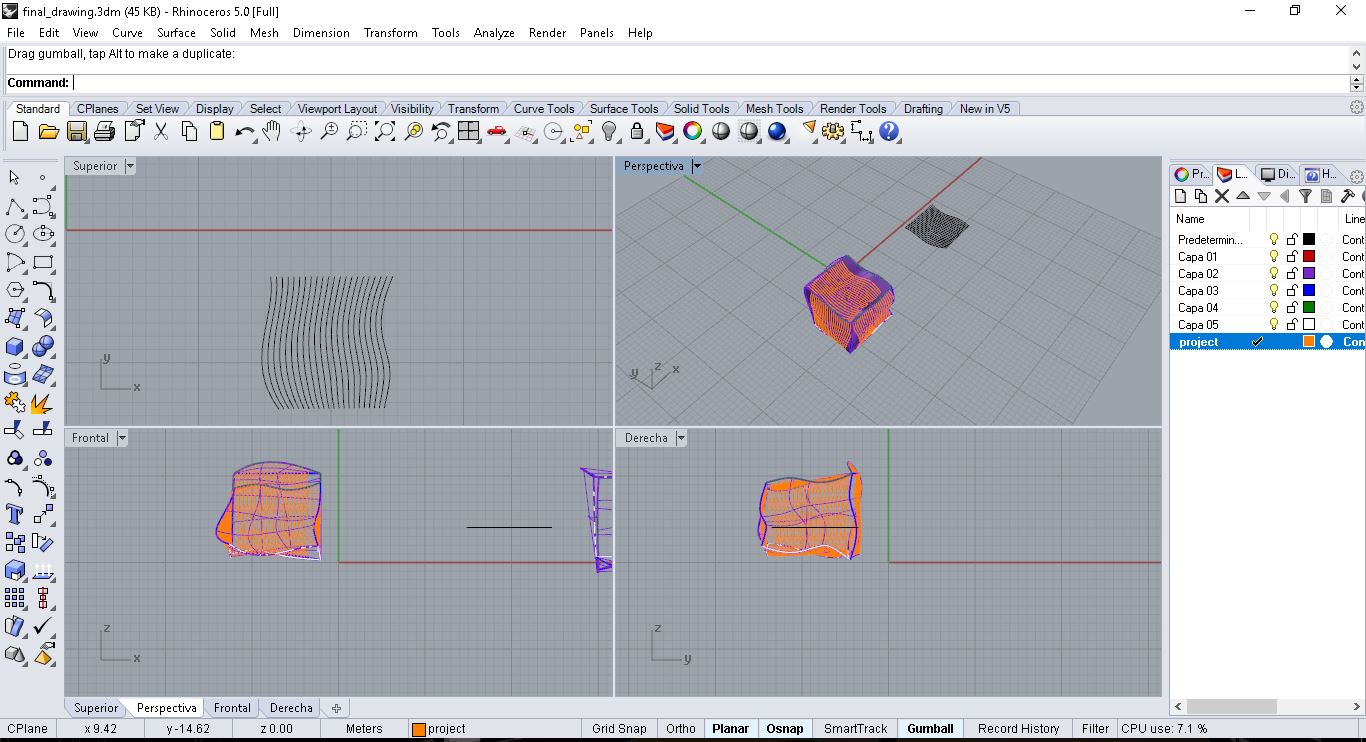Click the light bulb hide objects icon
Viewport: 1366px width, 742px height.
tap(609, 131)
